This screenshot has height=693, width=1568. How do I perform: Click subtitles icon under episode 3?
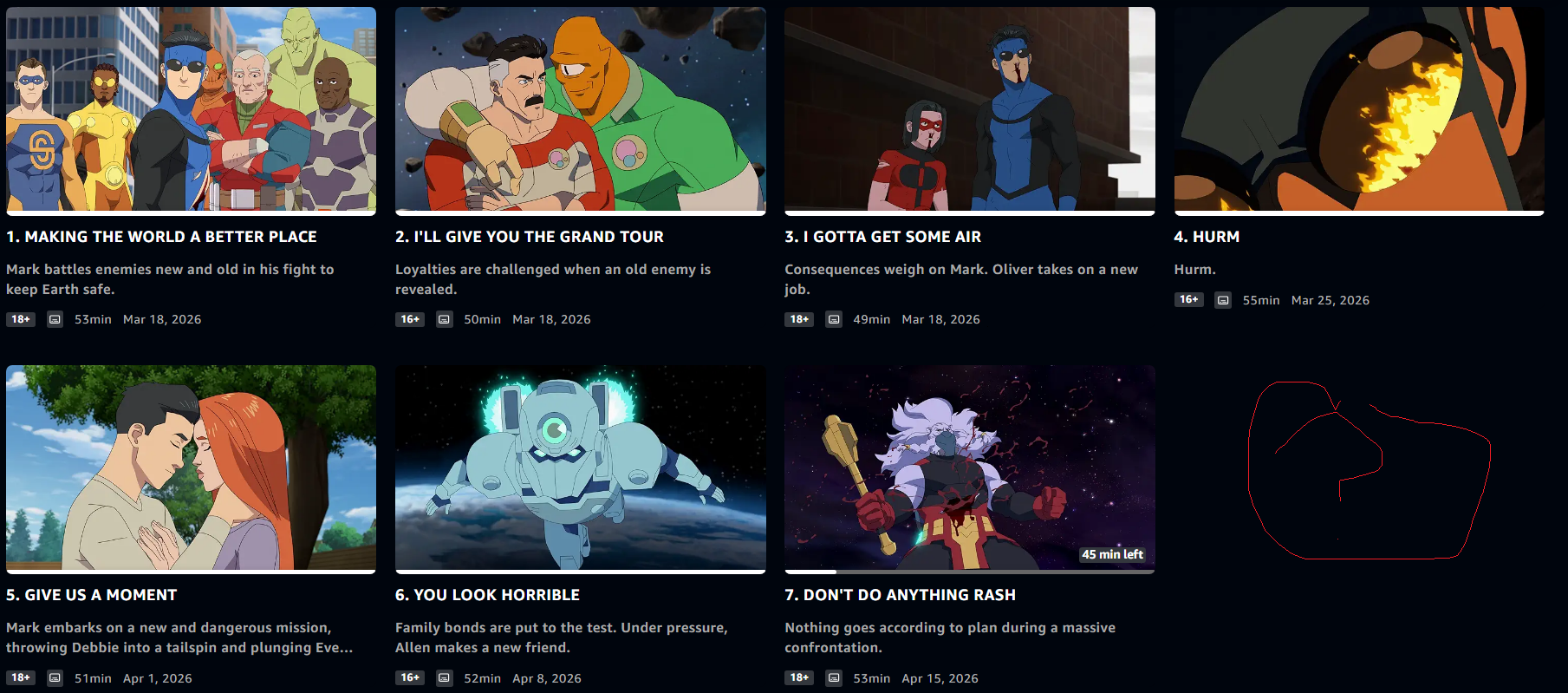pyautogui.click(x=834, y=319)
